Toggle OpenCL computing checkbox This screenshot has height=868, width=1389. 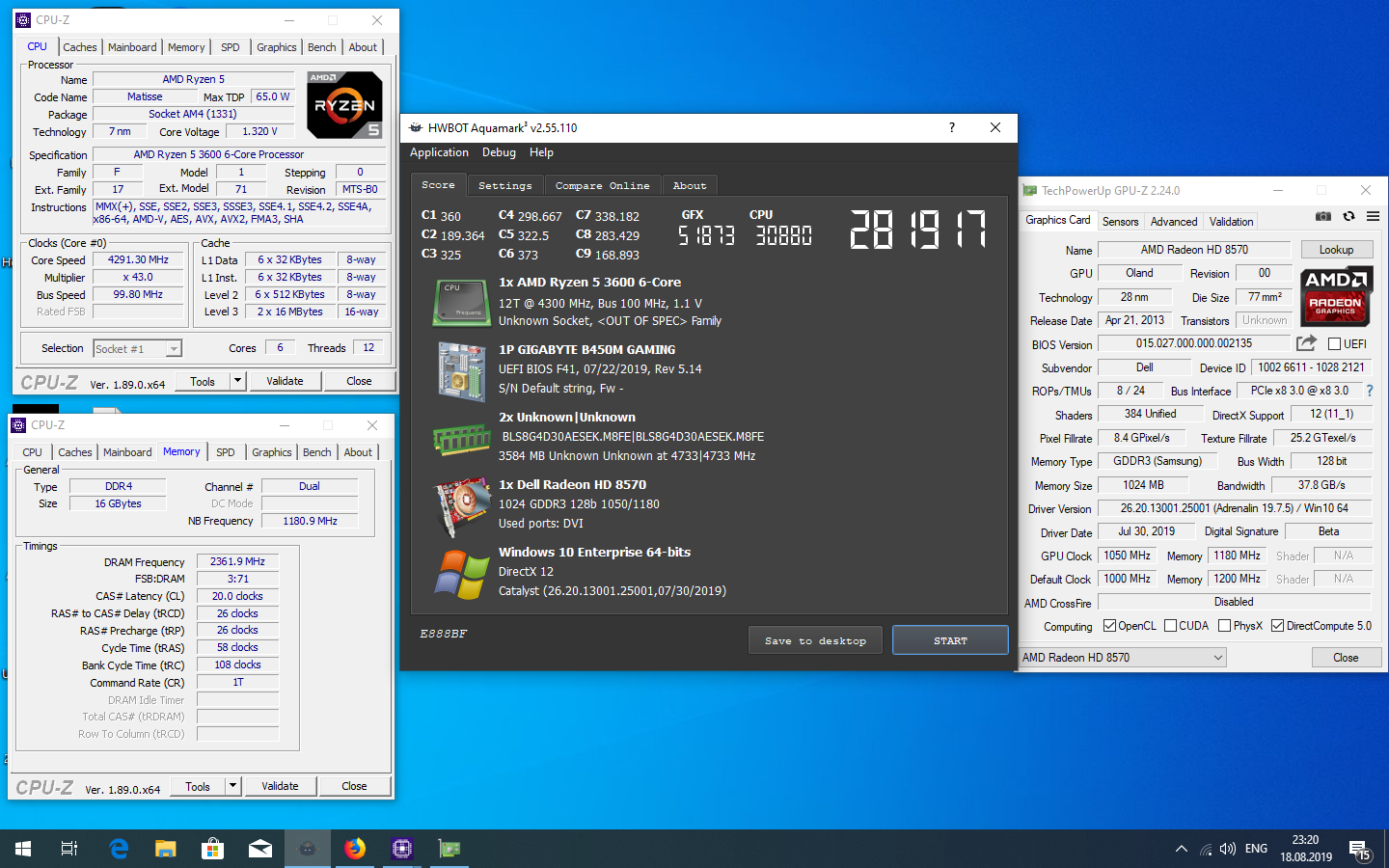click(1109, 626)
